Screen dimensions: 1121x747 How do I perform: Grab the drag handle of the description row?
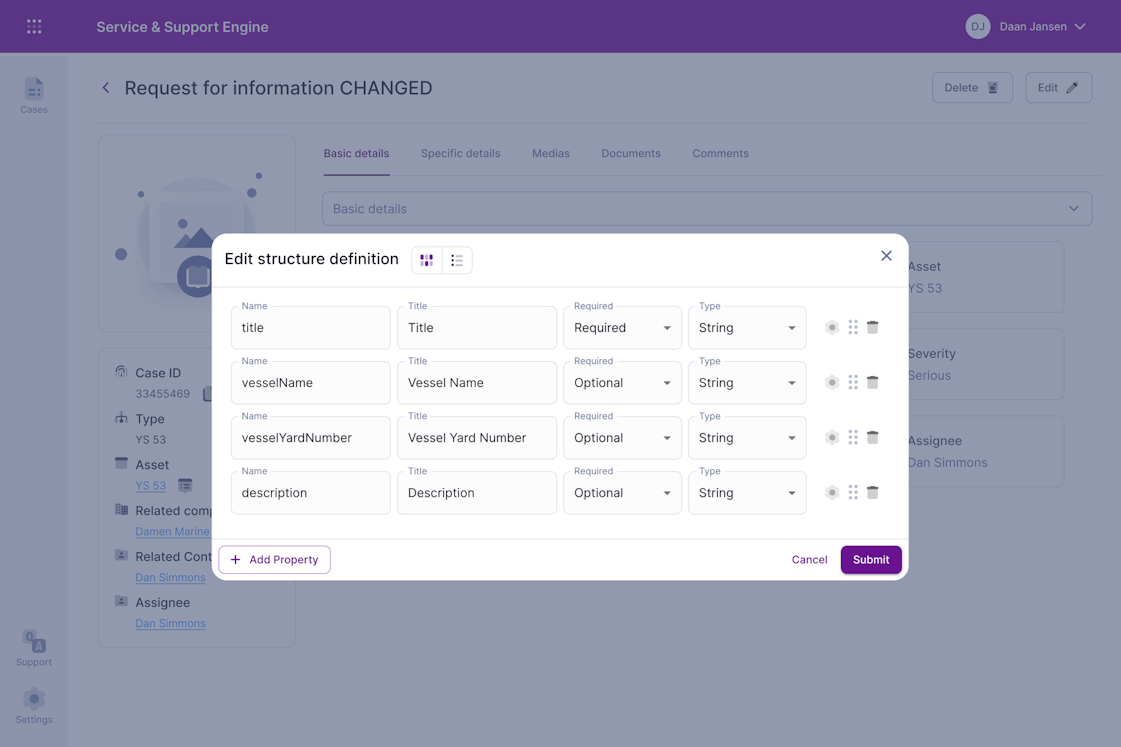coord(853,493)
